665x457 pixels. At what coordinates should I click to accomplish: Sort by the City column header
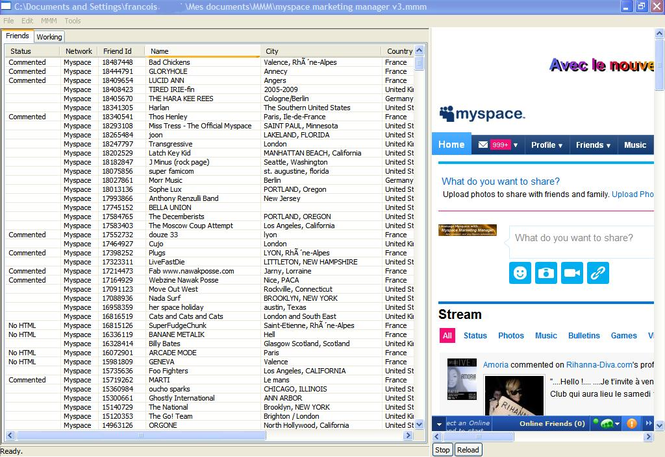pos(320,51)
